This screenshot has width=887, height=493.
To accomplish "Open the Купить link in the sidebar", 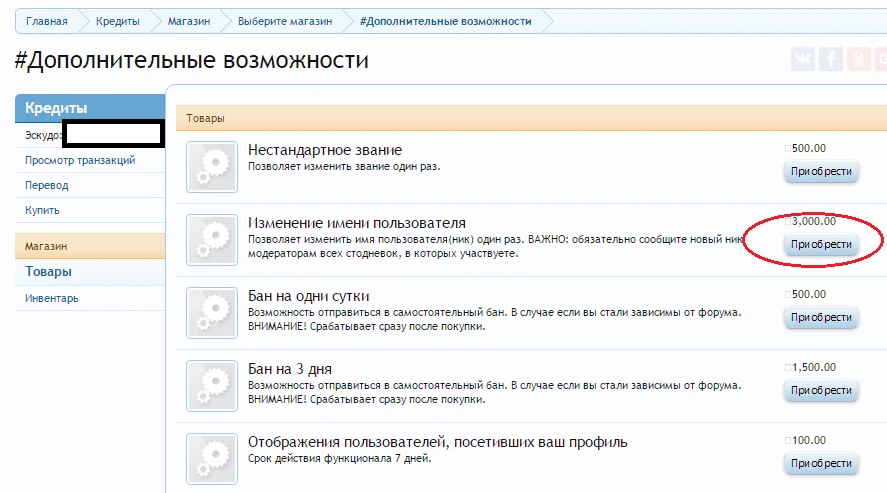I will coord(42,210).
